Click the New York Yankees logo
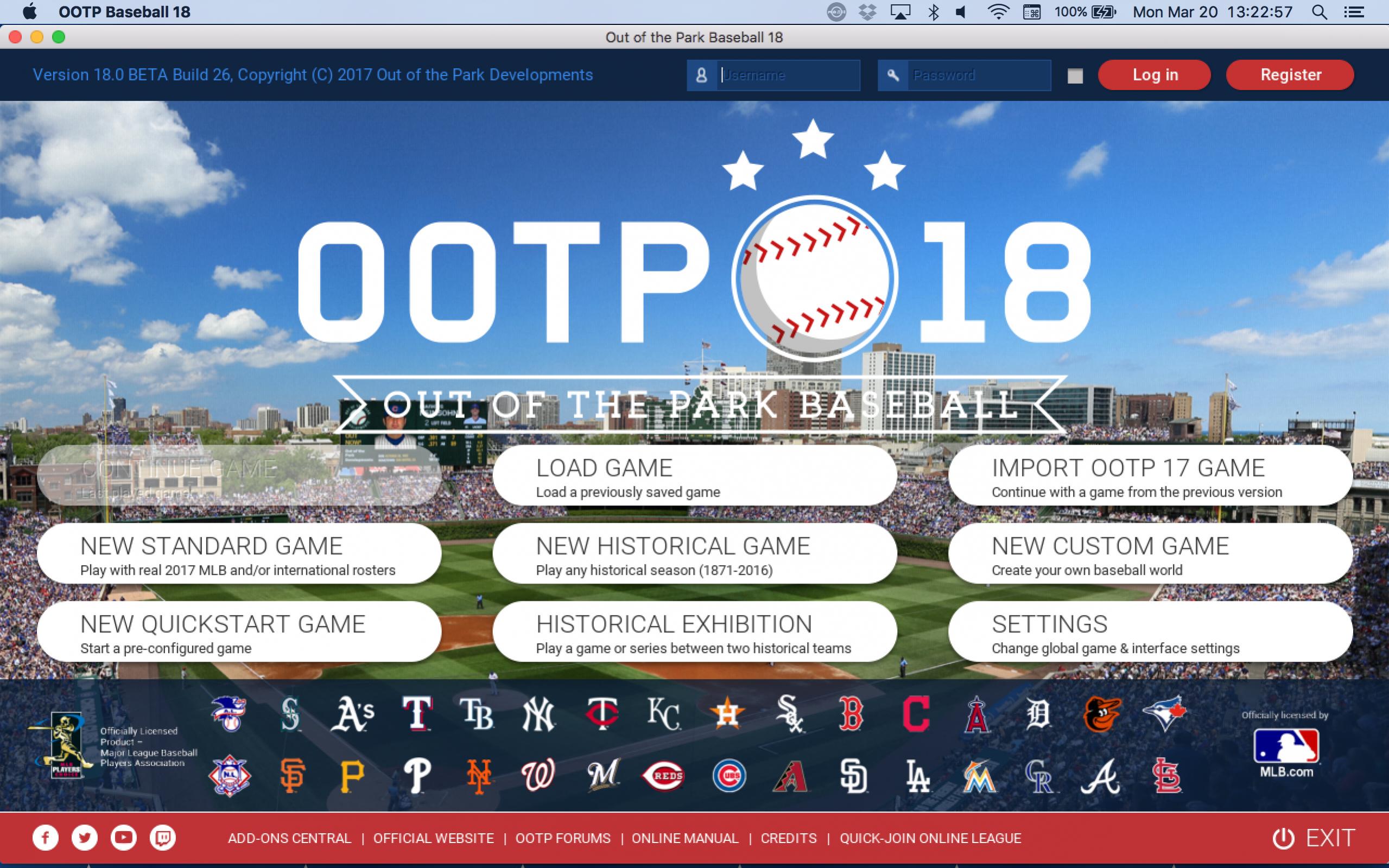This screenshot has width=1389, height=868. tap(538, 715)
